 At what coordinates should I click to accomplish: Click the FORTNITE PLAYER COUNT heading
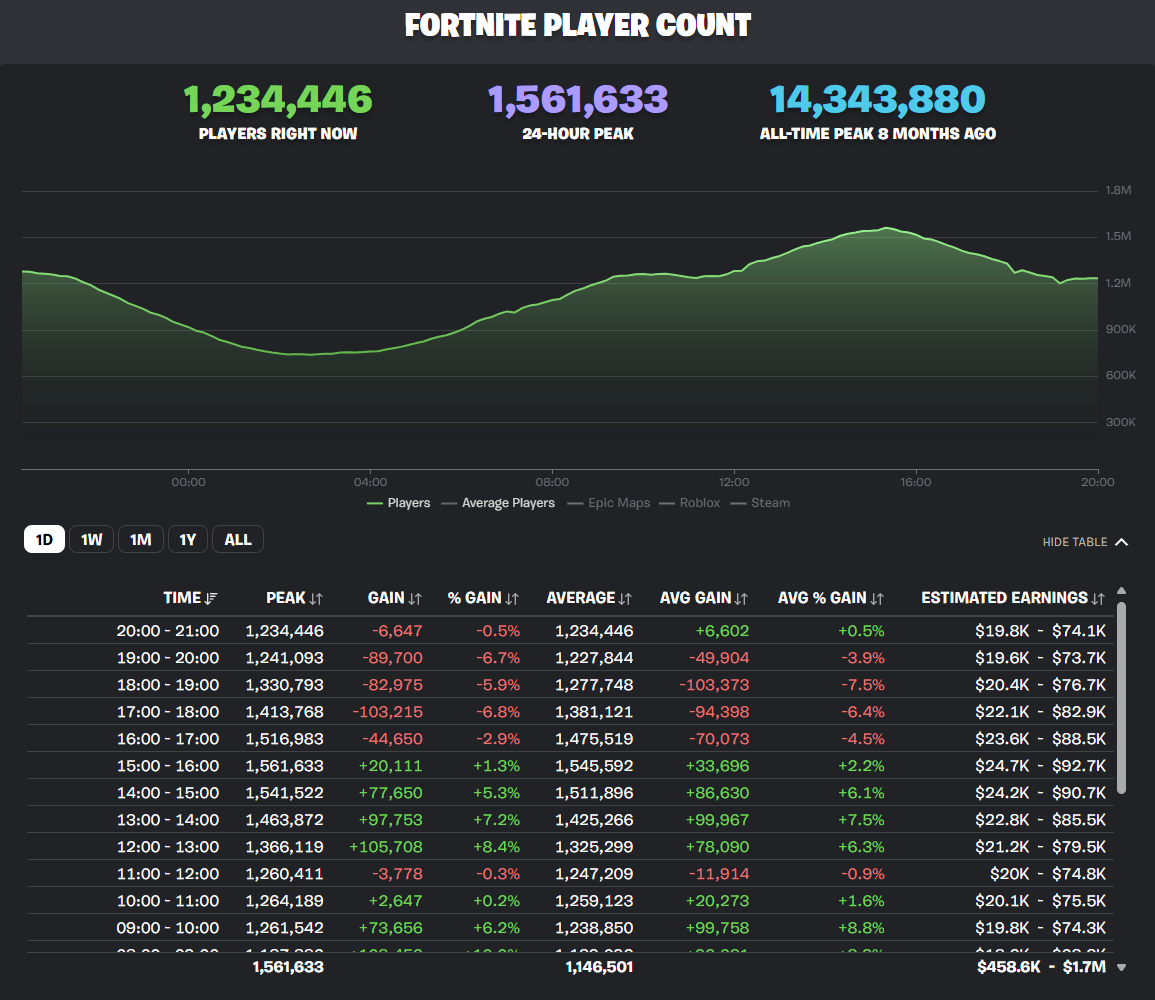[578, 26]
